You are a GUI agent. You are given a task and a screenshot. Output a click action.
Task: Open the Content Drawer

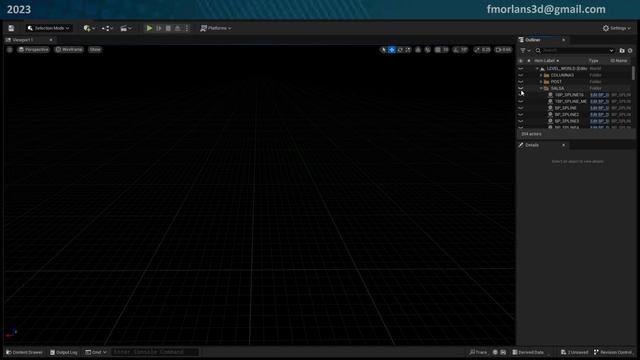pyautogui.click(x=24, y=352)
